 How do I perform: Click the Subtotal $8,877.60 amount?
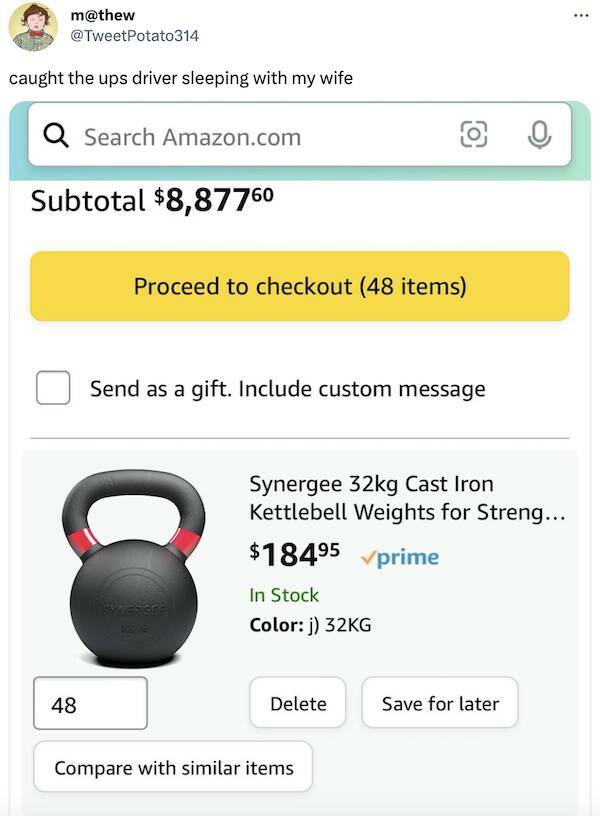coord(212,198)
